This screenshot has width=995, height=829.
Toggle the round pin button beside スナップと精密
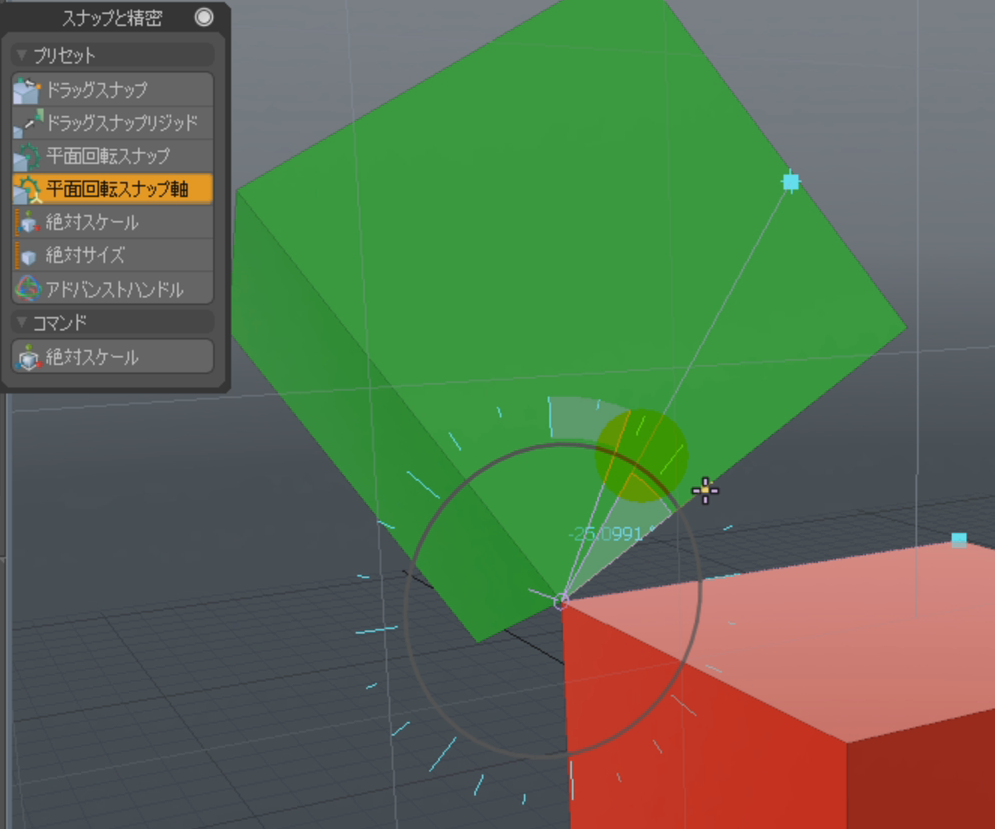coord(204,17)
